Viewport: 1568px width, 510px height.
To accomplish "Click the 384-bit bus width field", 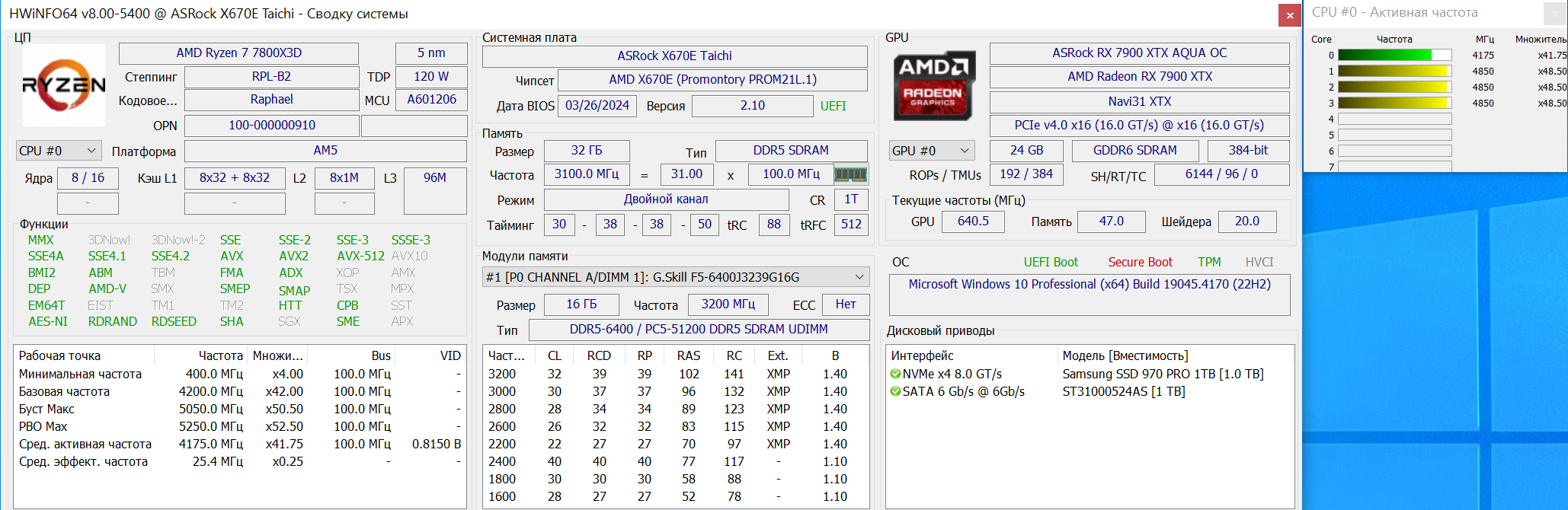I will (1248, 151).
